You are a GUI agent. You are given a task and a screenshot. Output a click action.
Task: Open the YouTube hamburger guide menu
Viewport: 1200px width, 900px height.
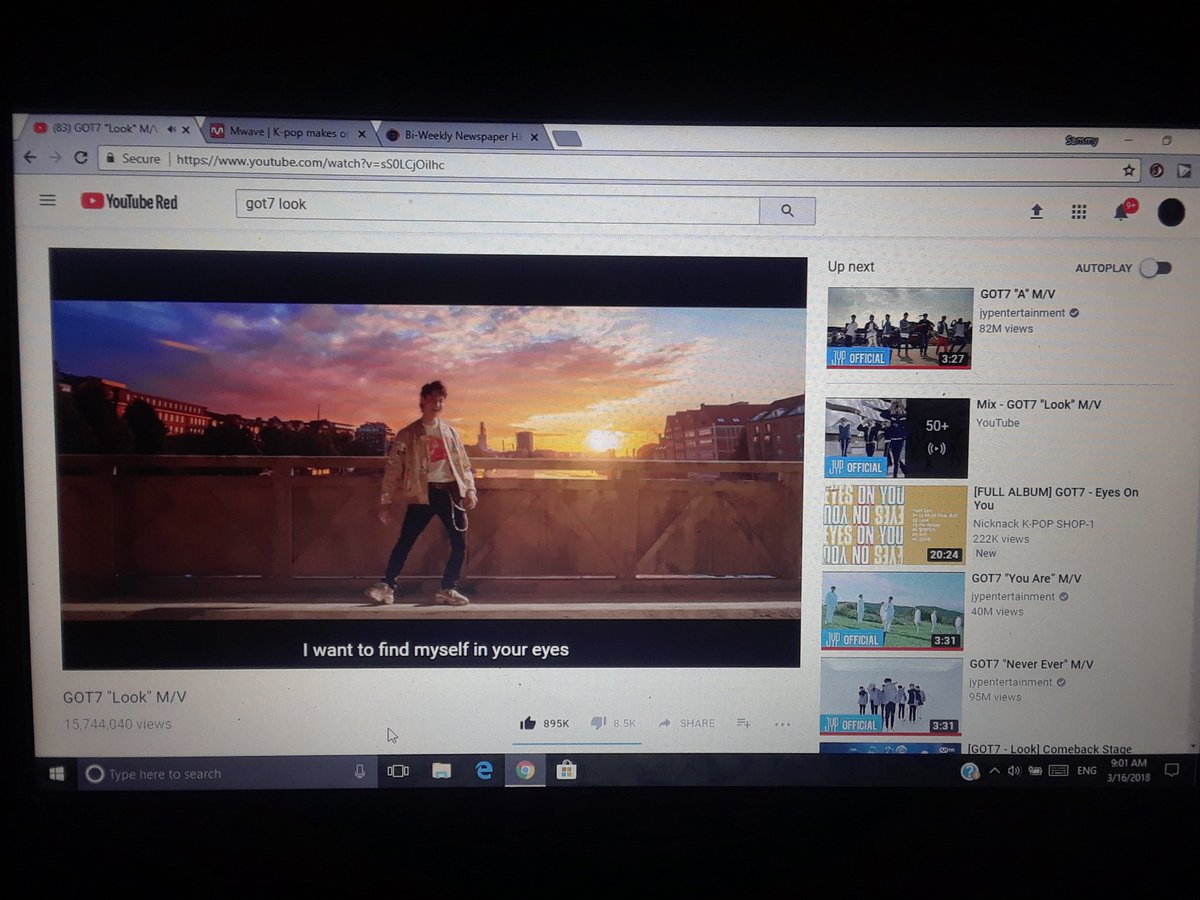47,200
